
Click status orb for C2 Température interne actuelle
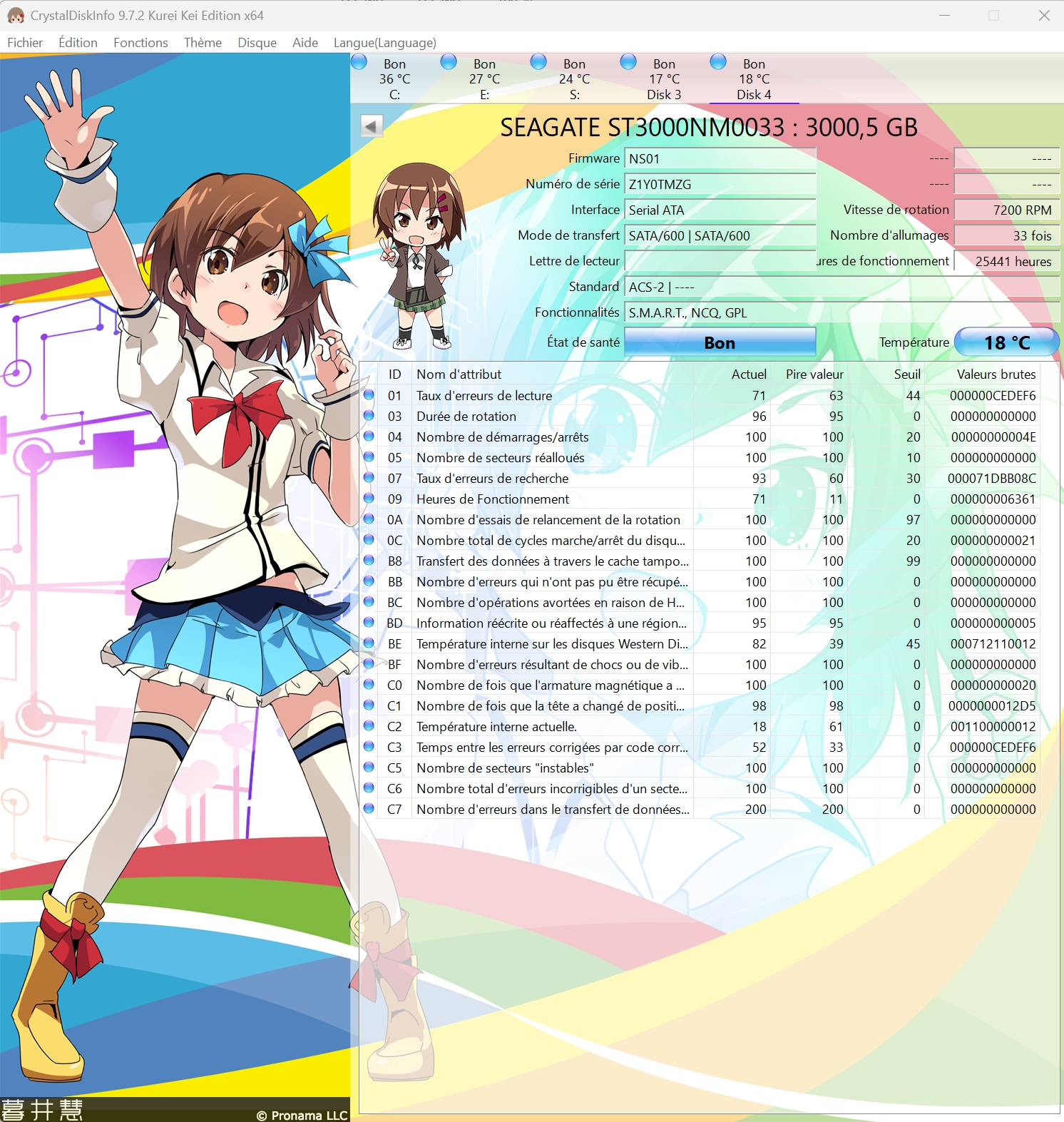[369, 725]
